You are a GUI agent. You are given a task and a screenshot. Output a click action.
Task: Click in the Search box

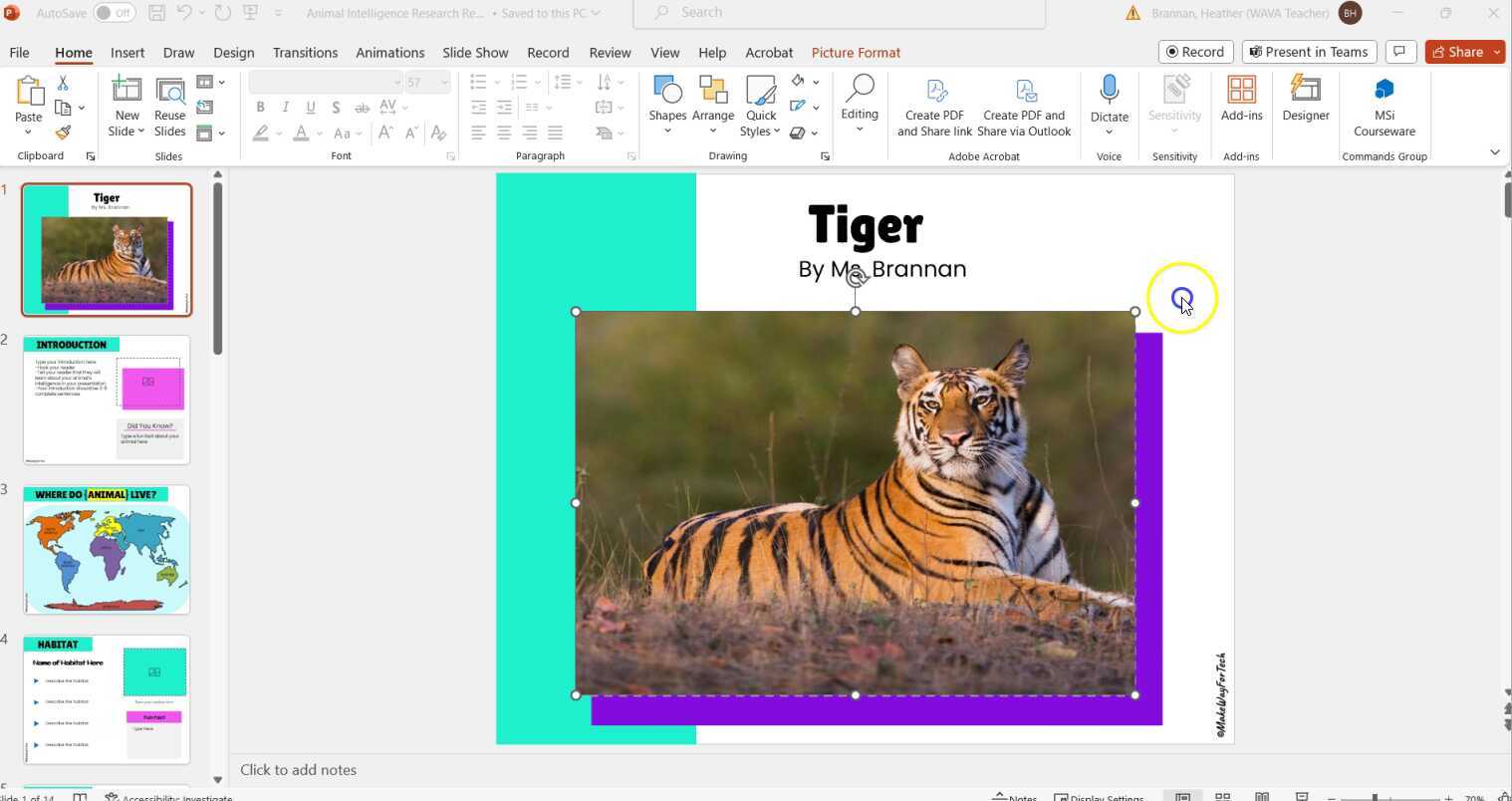[x=839, y=13]
